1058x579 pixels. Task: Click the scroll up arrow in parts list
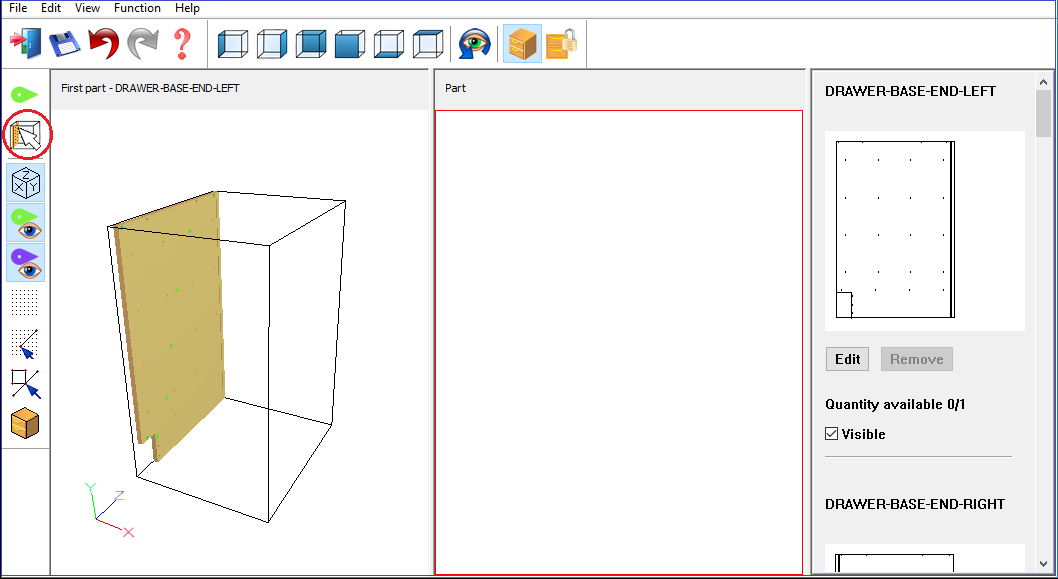(1043, 82)
